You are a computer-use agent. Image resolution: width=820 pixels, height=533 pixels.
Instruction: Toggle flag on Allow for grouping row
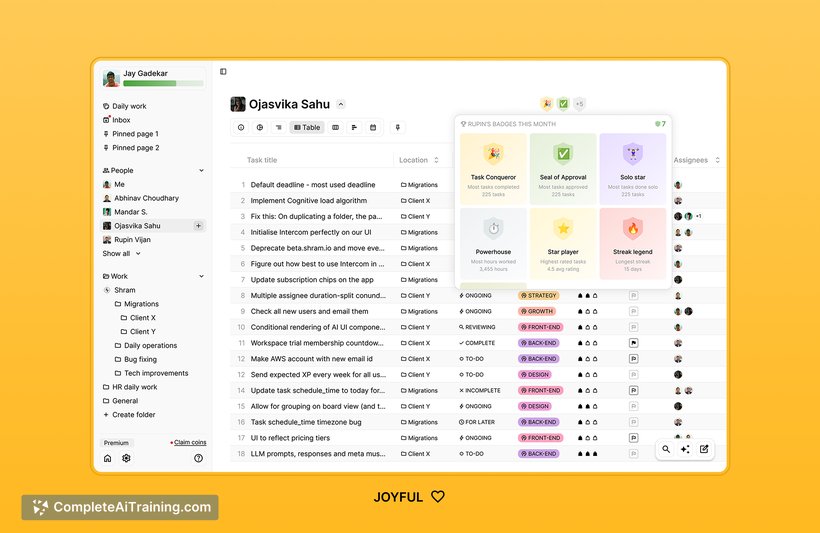coord(633,406)
